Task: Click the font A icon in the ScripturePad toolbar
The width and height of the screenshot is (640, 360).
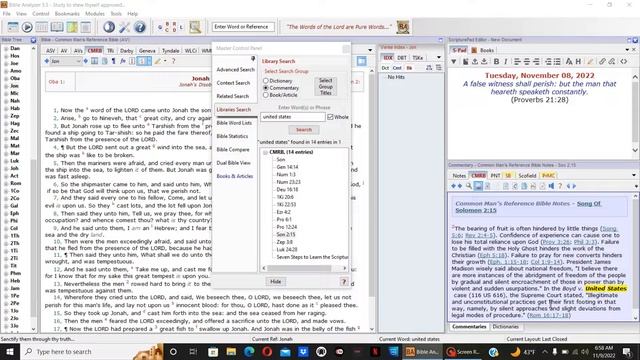Action: (569, 62)
